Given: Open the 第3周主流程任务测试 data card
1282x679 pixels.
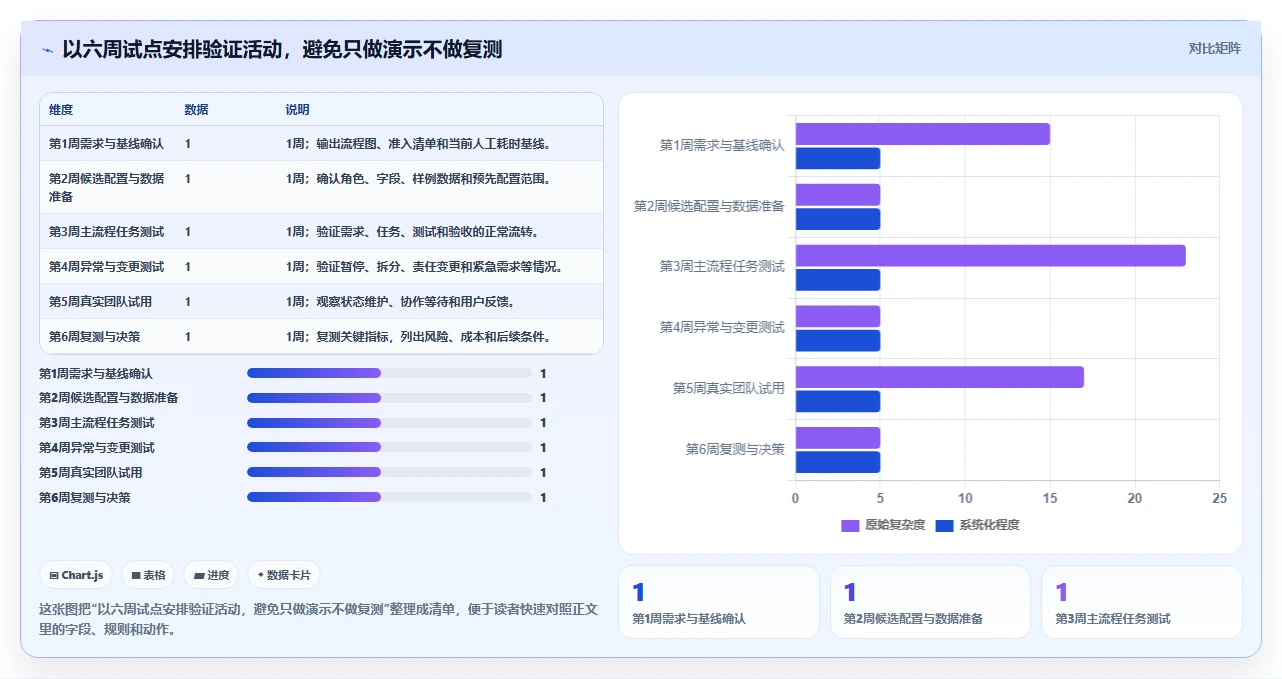Looking at the screenshot, I should tap(1141, 602).
